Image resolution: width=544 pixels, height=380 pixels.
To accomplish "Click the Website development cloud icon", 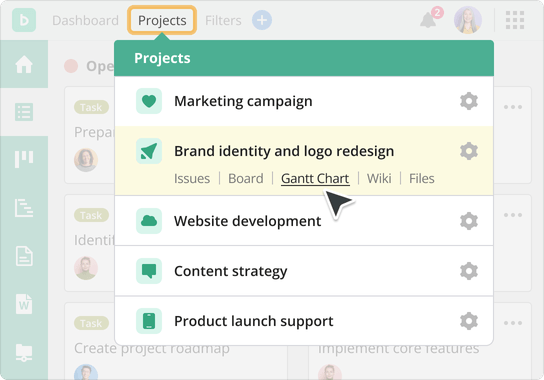I will (x=149, y=221).
